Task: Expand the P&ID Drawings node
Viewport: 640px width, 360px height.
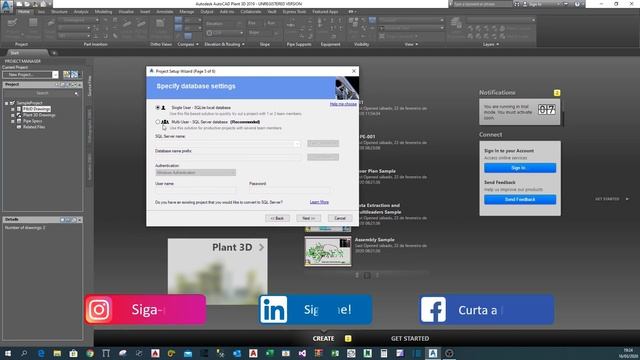Action: 13,109
